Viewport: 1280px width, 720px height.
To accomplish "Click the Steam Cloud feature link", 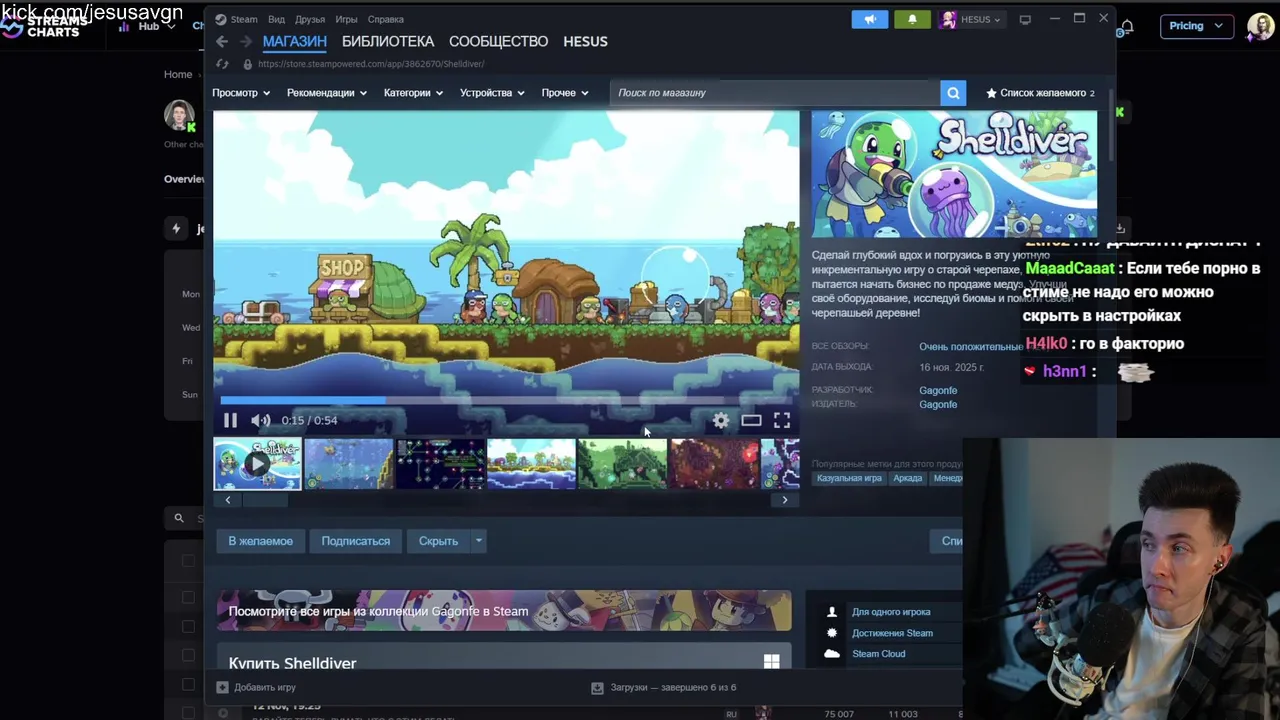I will 878,654.
